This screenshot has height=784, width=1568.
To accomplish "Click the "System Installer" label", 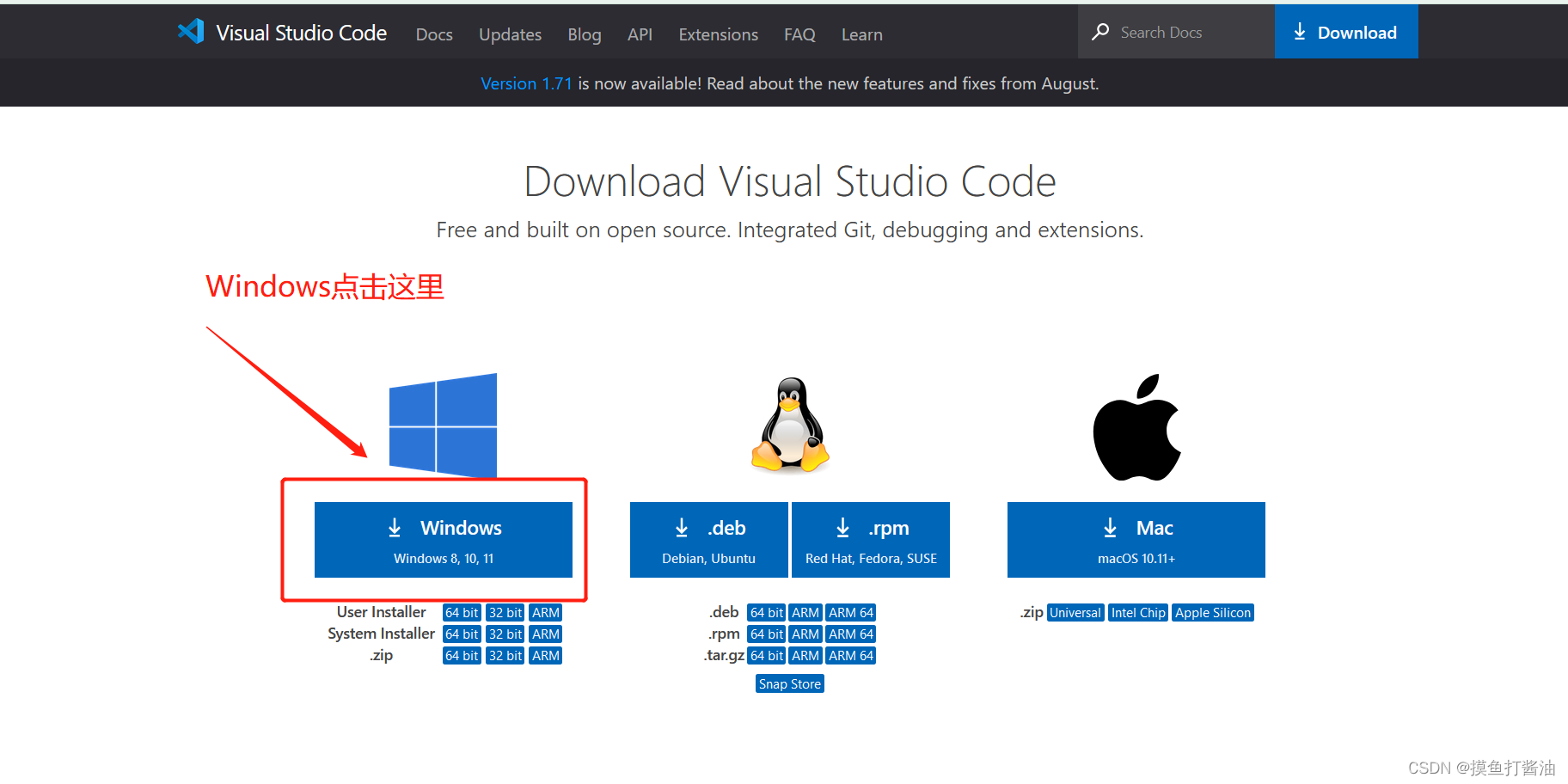I will pyautogui.click(x=382, y=633).
